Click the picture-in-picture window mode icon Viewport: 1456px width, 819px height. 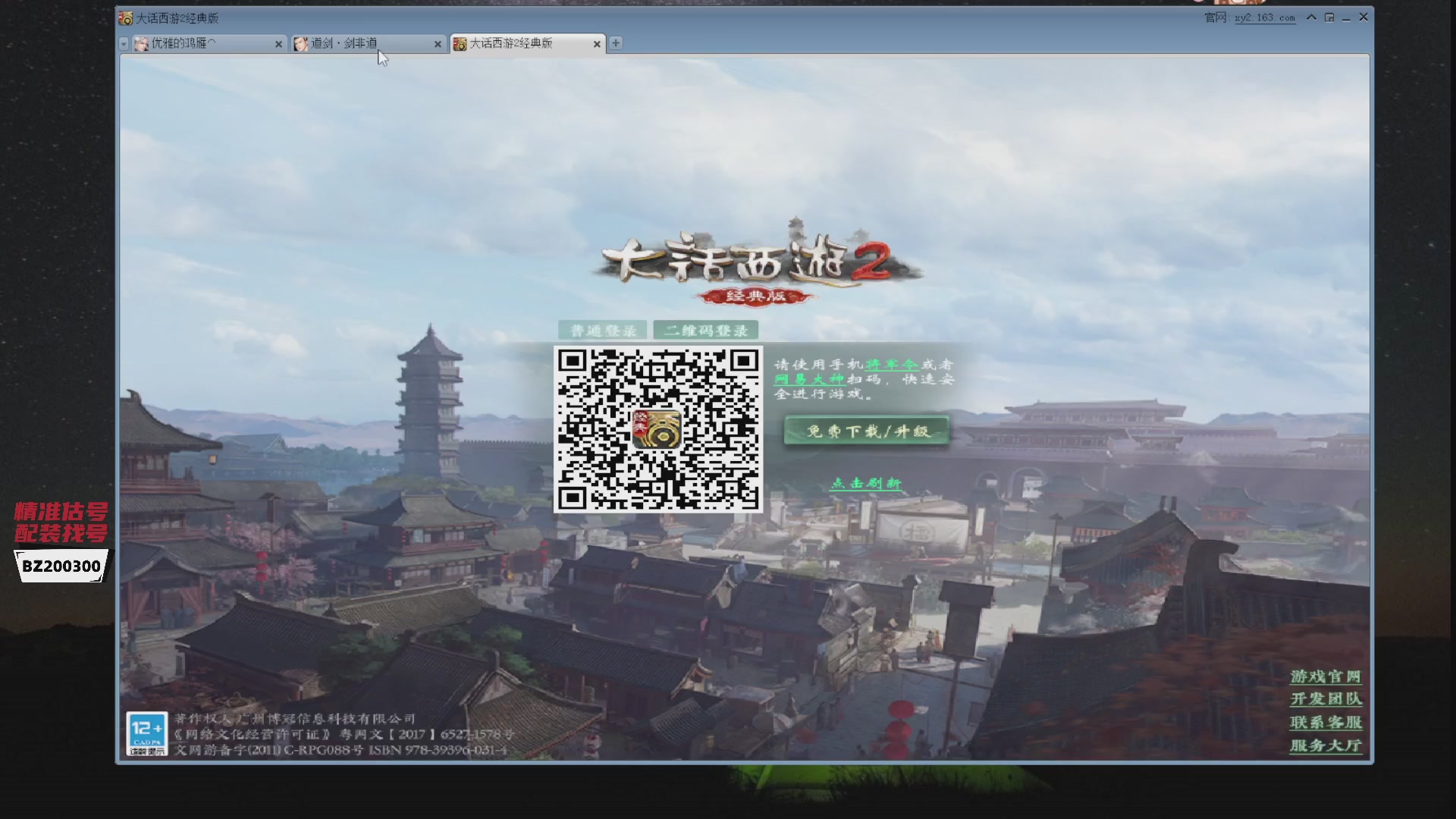[1329, 17]
